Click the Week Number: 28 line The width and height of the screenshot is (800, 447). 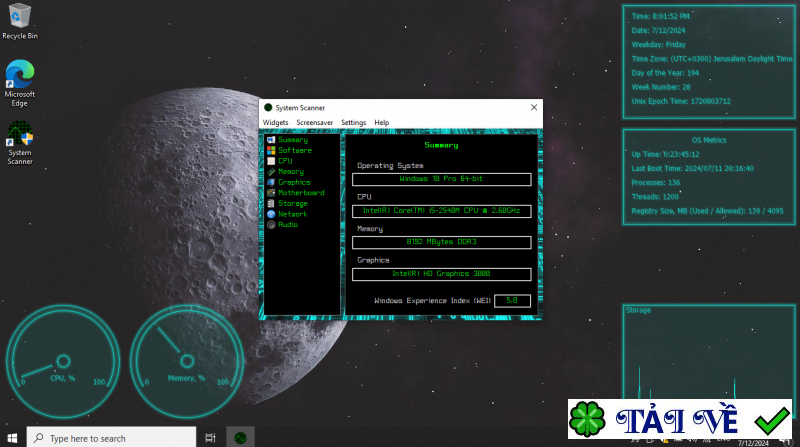661,87
